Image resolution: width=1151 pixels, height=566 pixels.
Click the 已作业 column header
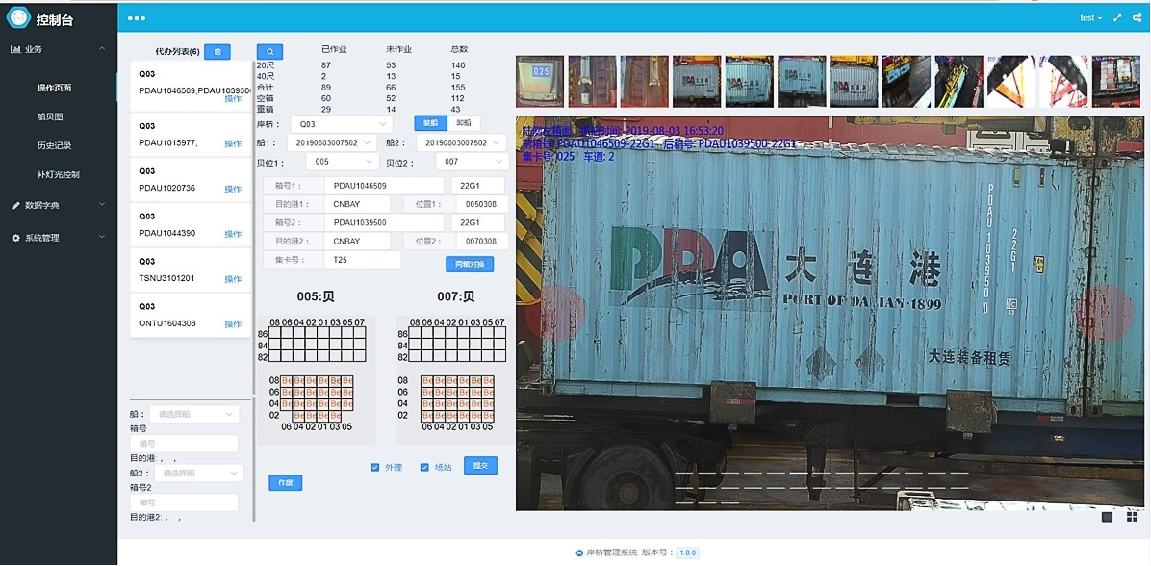tap(334, 50)
